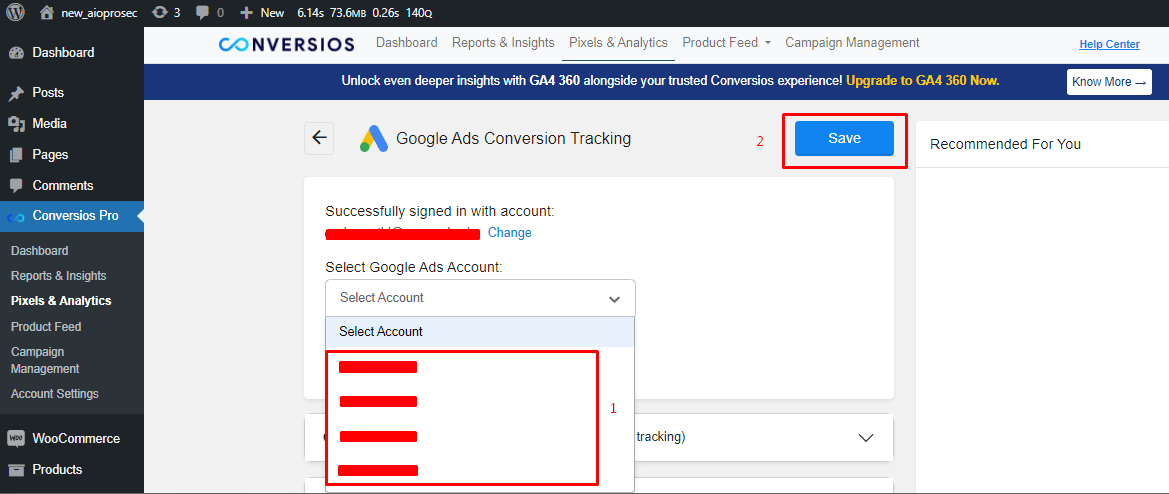This screenshot has height=494, width=1169.
Task: Click the query monitor stats in admin bar
Action: [365, 13]
